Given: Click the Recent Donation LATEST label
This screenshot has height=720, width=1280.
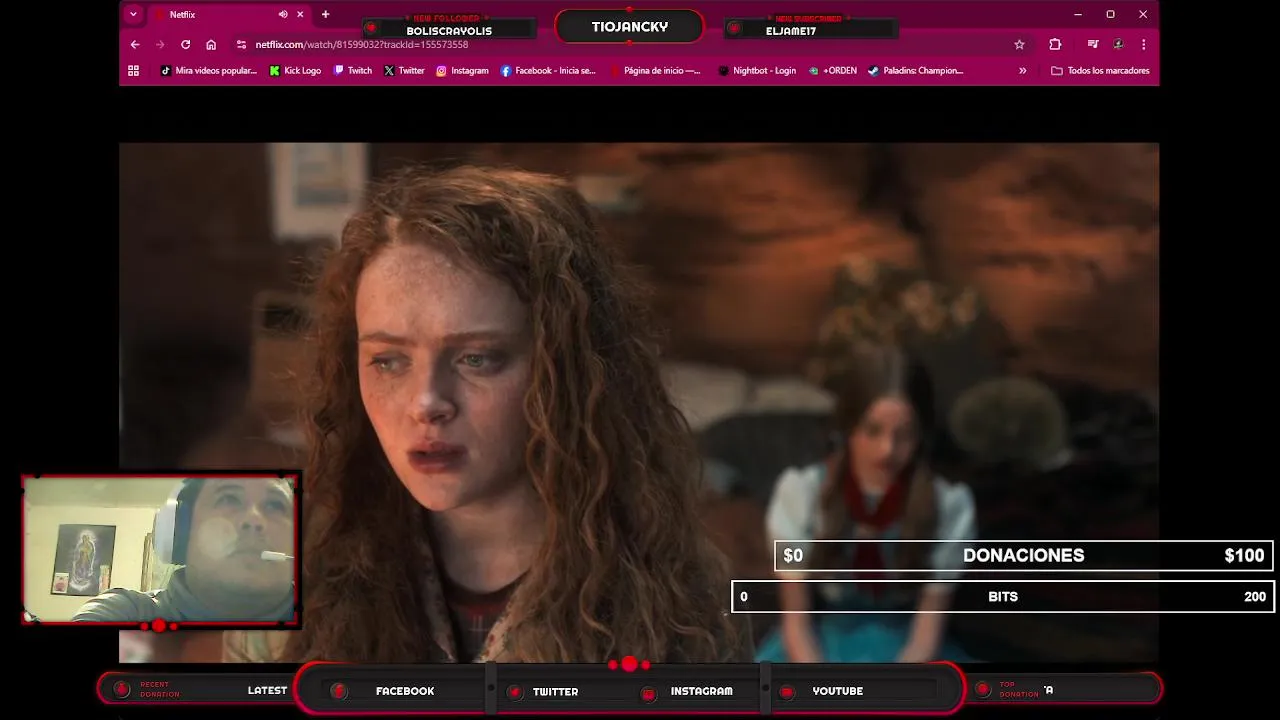Looking at the screenshot, I should (x=267, y=690).
